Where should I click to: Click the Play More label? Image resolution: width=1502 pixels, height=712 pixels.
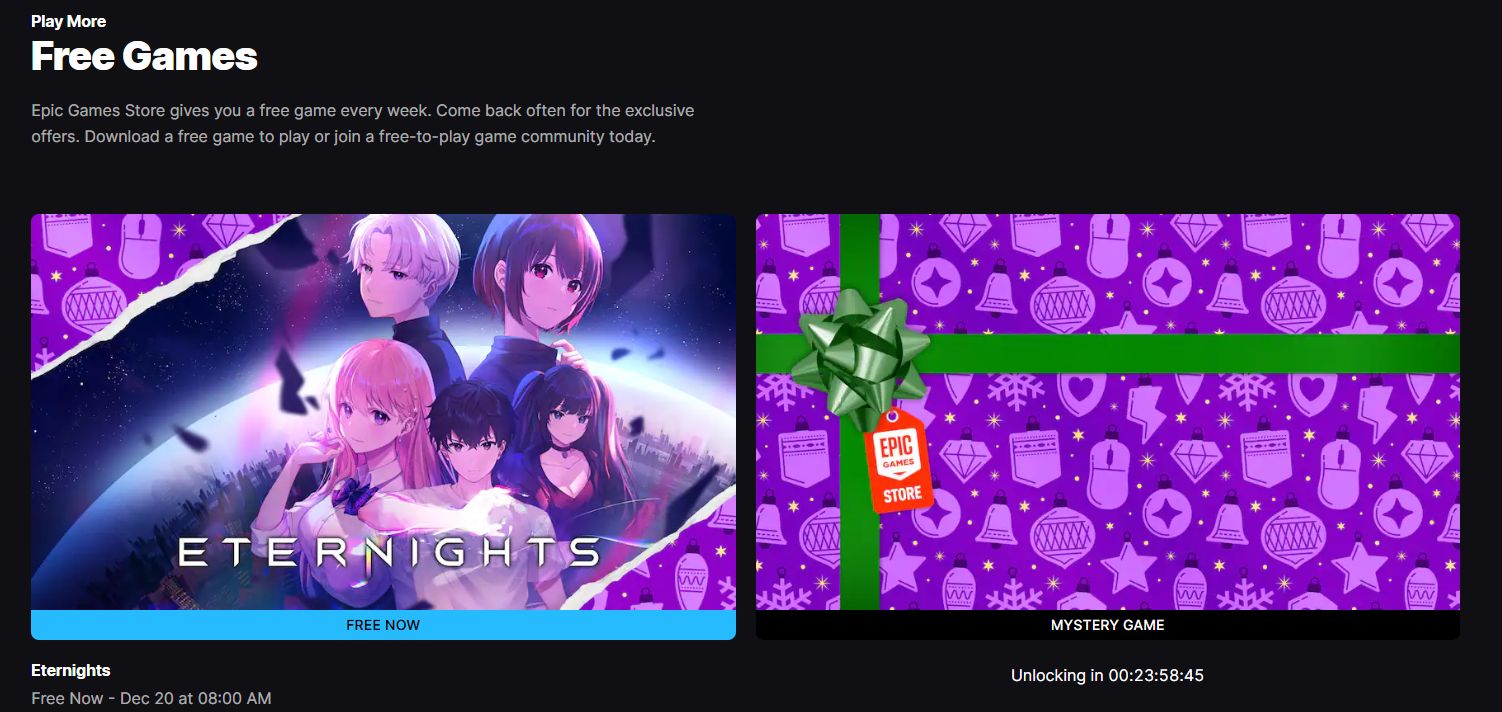(x=68, y=21)
